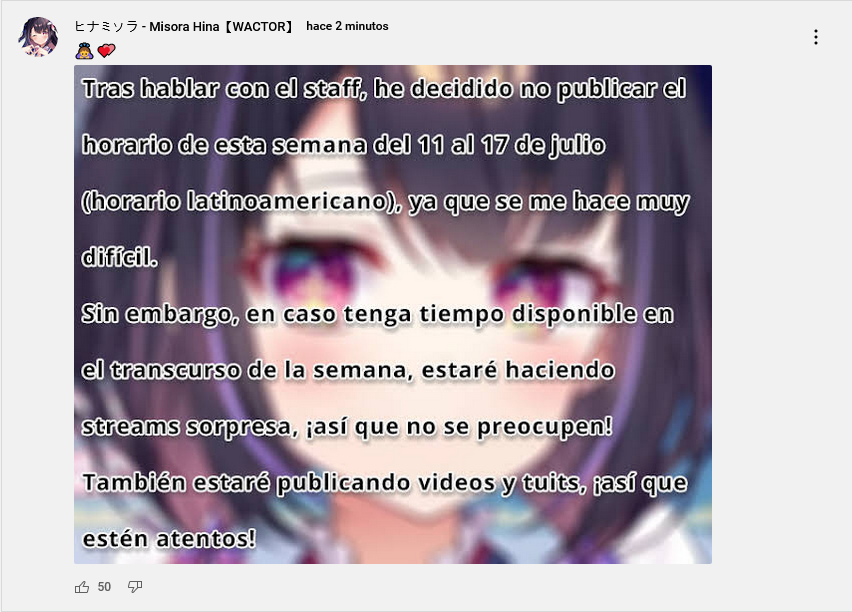Click the like count '50'
The height and width of the screenshot is (612, 852).
104,587
